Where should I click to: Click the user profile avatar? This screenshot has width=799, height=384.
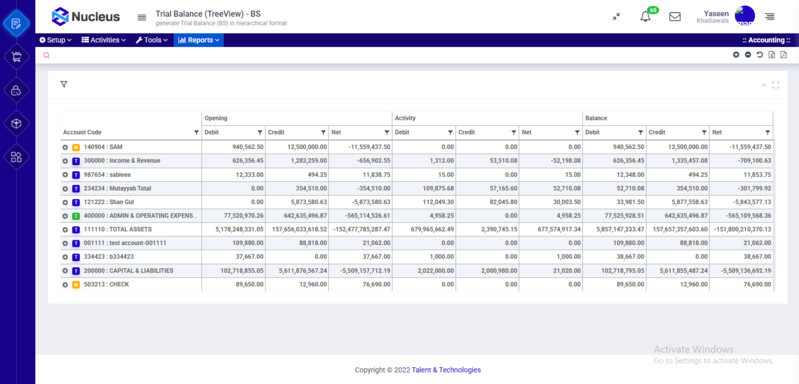click(745, 16)
